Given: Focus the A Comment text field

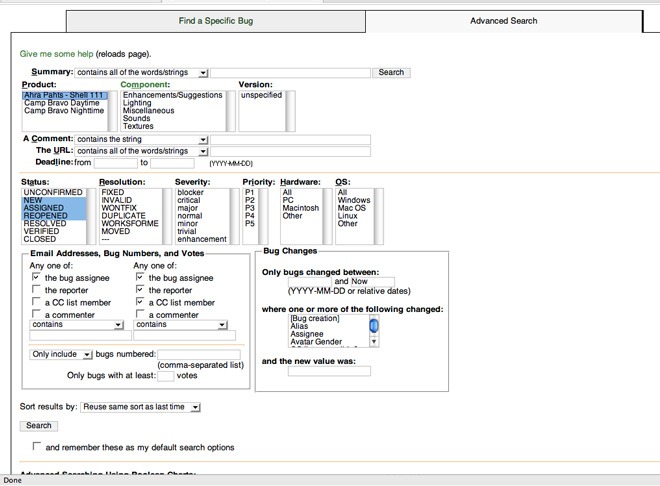Looking at the screenshot, I should coord(290,140).
